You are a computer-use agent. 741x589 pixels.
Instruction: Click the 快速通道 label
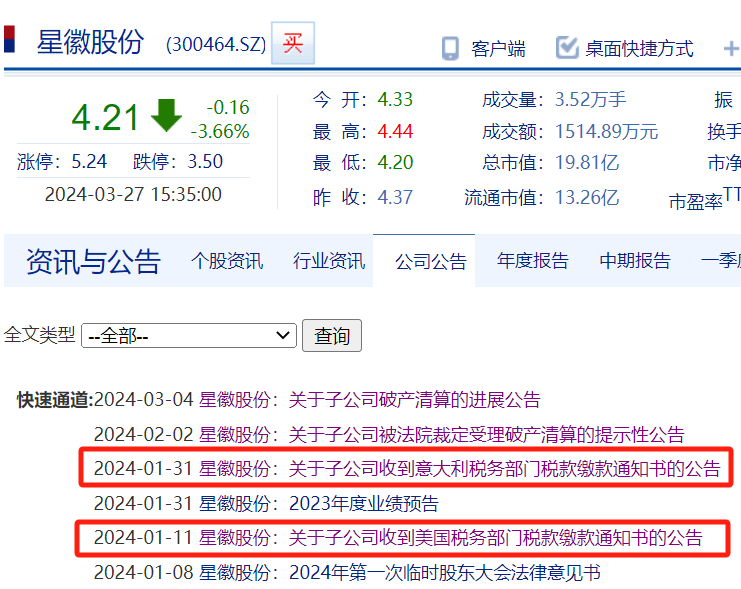click(55, 400)
